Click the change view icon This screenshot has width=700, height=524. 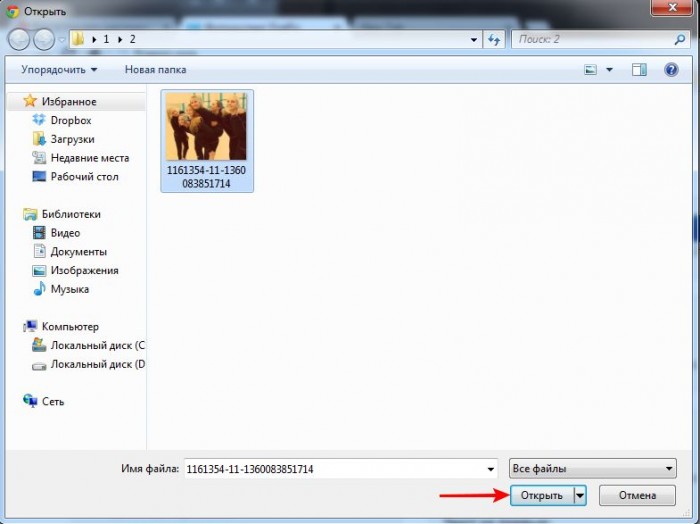point(590,70)
